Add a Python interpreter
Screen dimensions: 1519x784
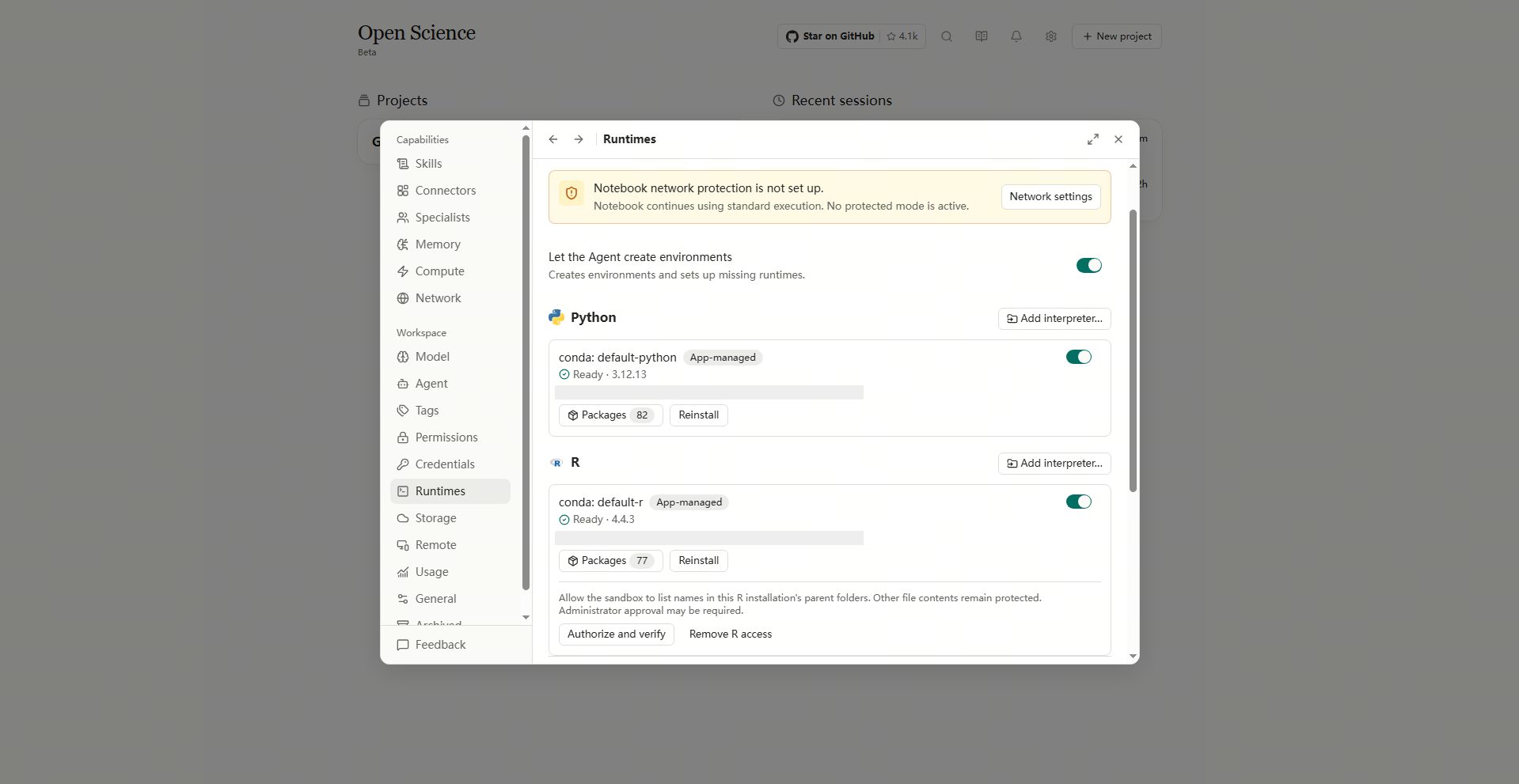pyautogui.click(x=1054, y=319)
